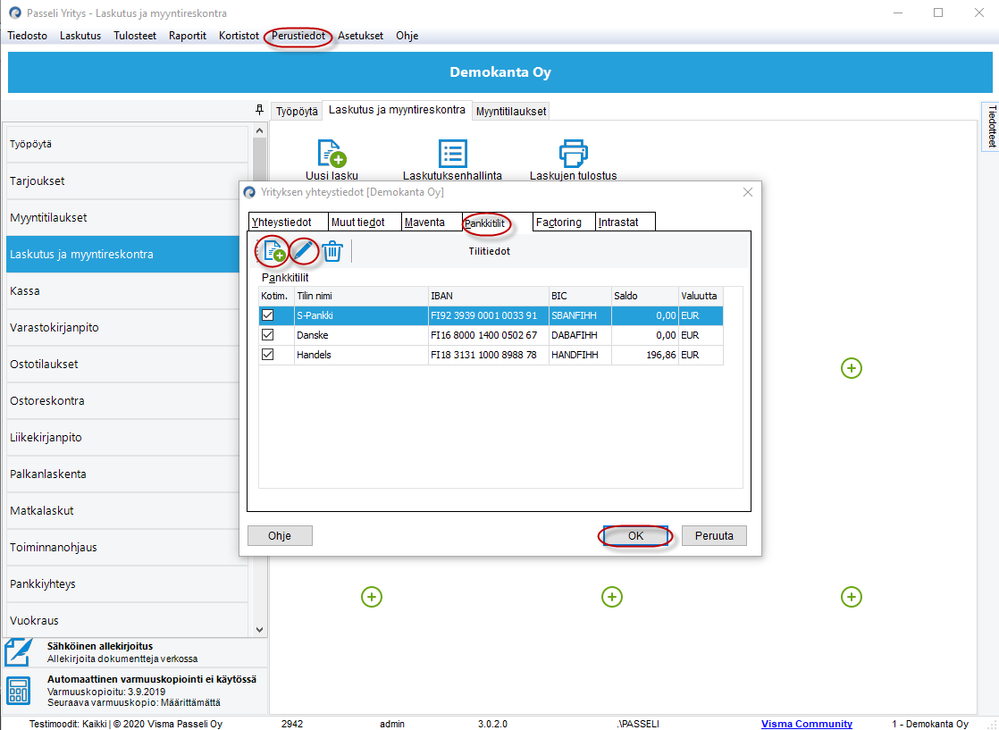Viewport: 999px width, 730px height.
Task: Open the Tulosteet menu
Action: point(135,36)
